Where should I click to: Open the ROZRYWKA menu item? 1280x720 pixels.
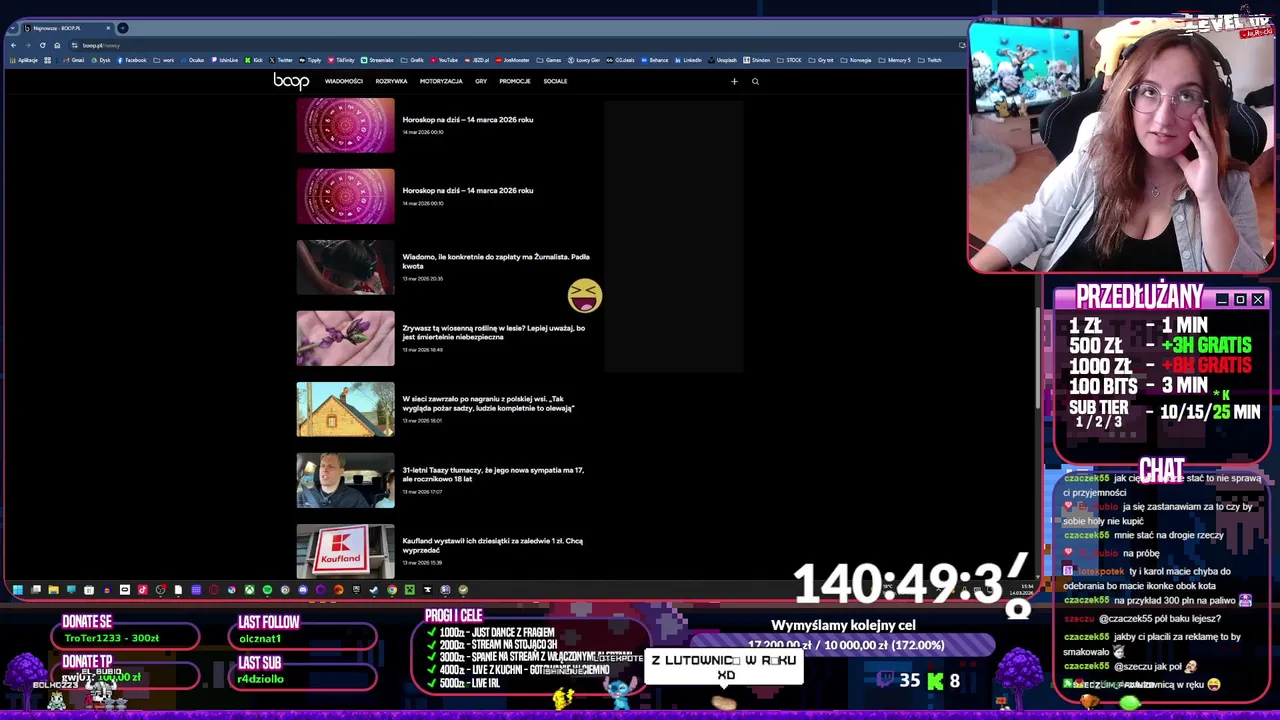391,81
